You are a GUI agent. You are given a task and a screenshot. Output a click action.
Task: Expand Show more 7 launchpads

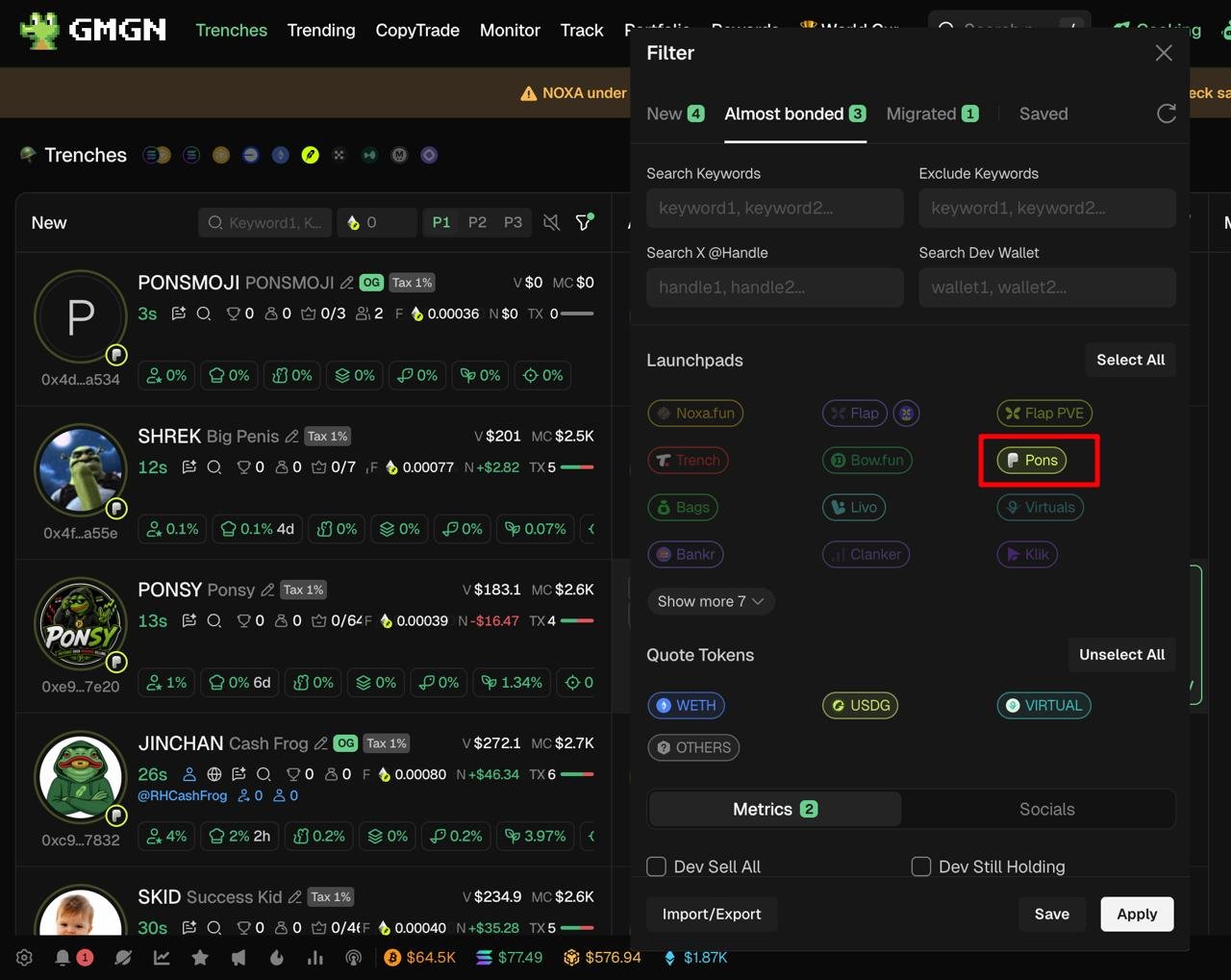pyautogui.click(x=711, y=602)
